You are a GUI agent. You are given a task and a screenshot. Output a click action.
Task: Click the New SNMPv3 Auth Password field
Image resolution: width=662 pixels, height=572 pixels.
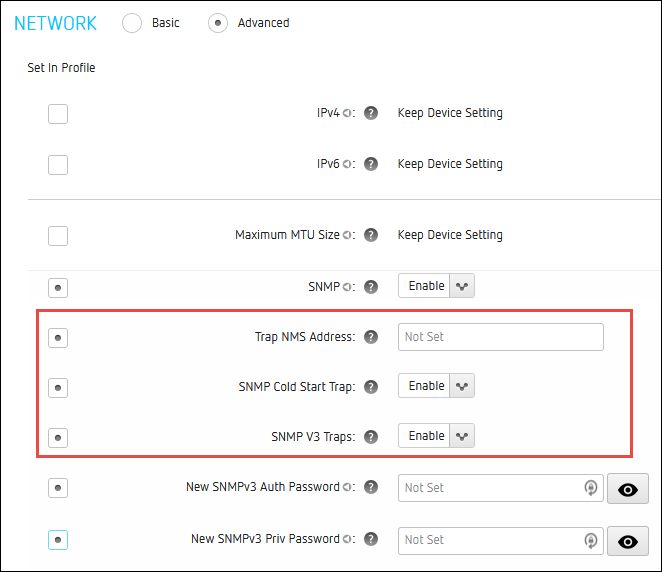[501, 488]
